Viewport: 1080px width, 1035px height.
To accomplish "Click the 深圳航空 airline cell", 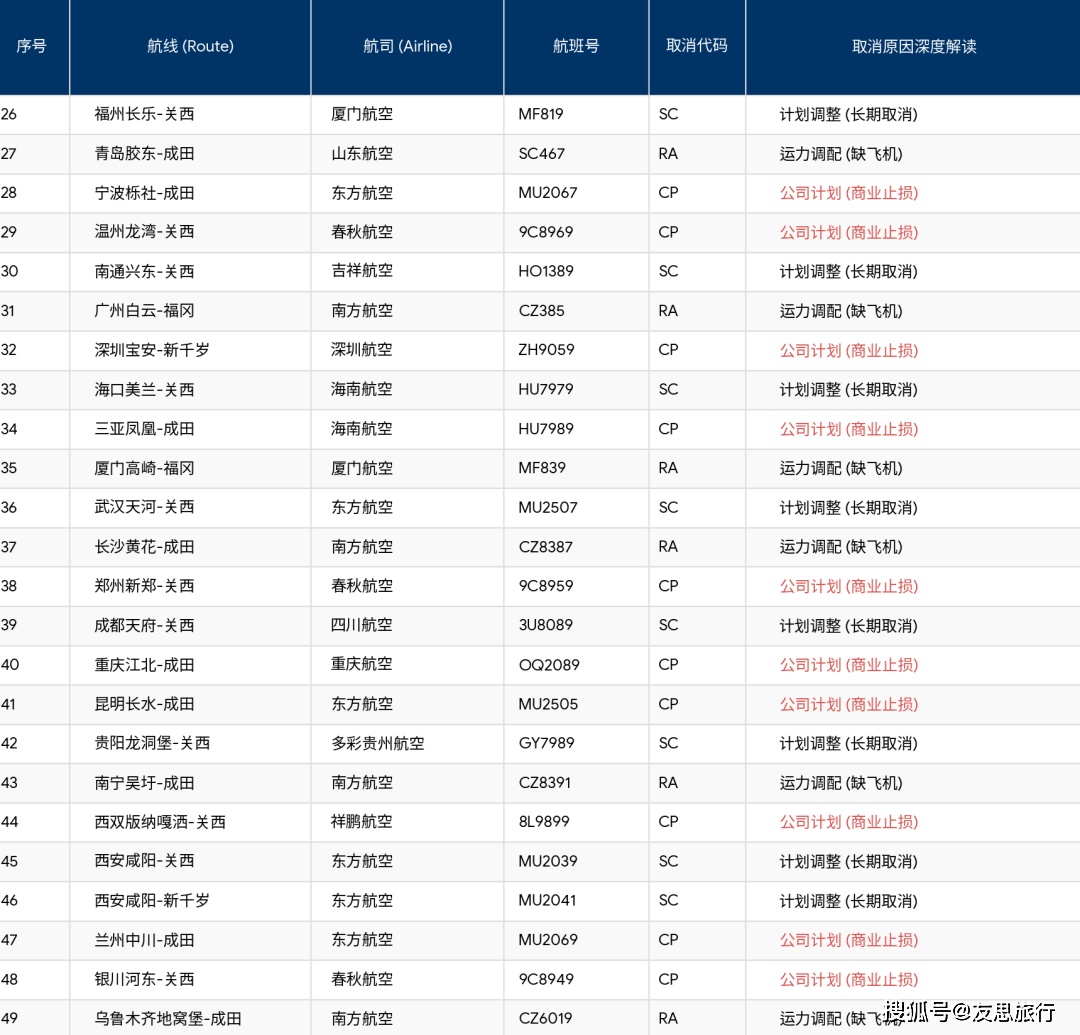I will (362, 350).
